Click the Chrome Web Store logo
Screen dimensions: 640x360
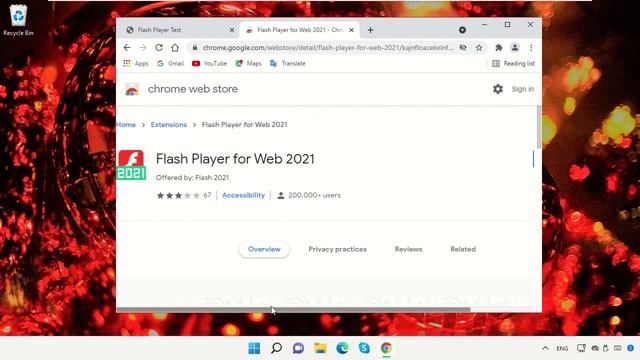[x=132, y=89]
